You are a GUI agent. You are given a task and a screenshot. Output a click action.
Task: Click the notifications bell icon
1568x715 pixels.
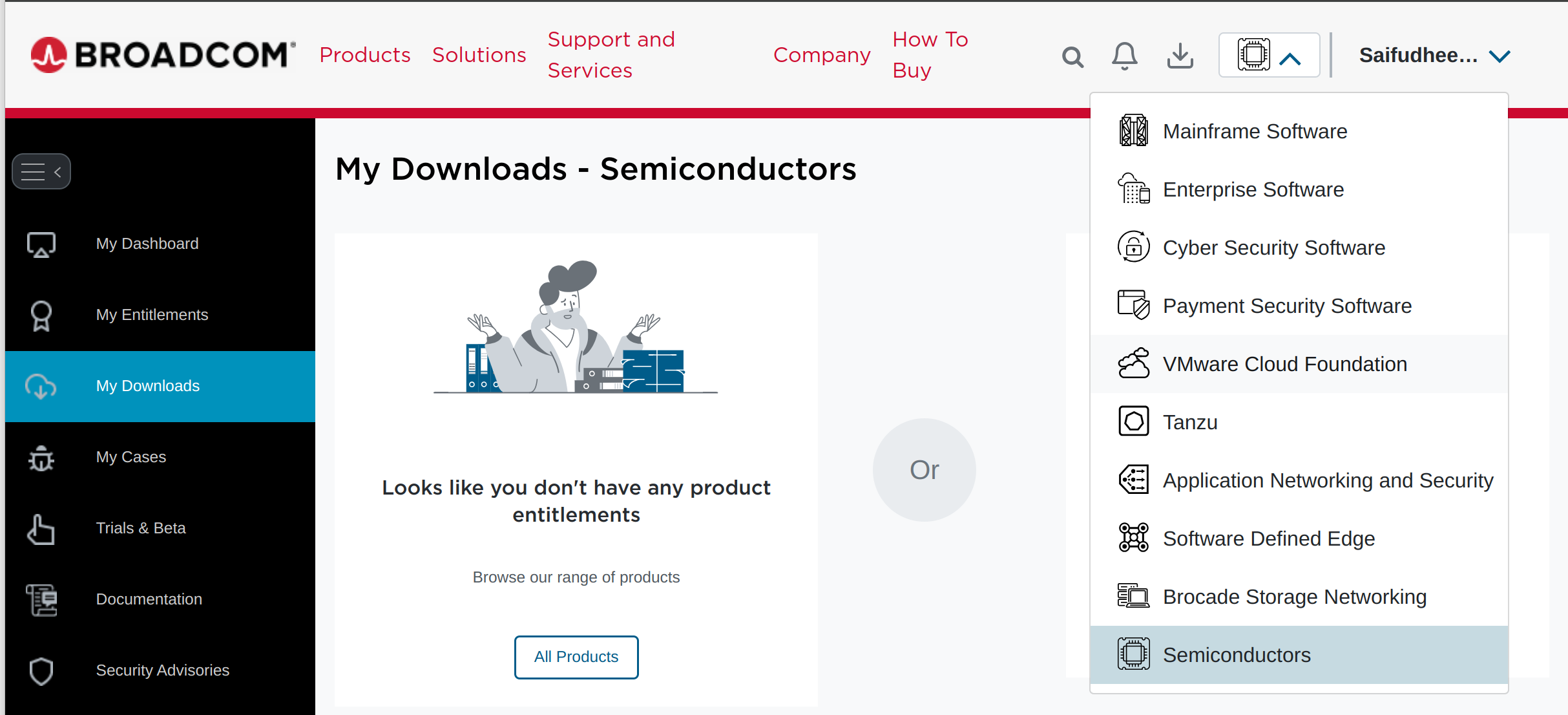click(x=1125, y=56)
